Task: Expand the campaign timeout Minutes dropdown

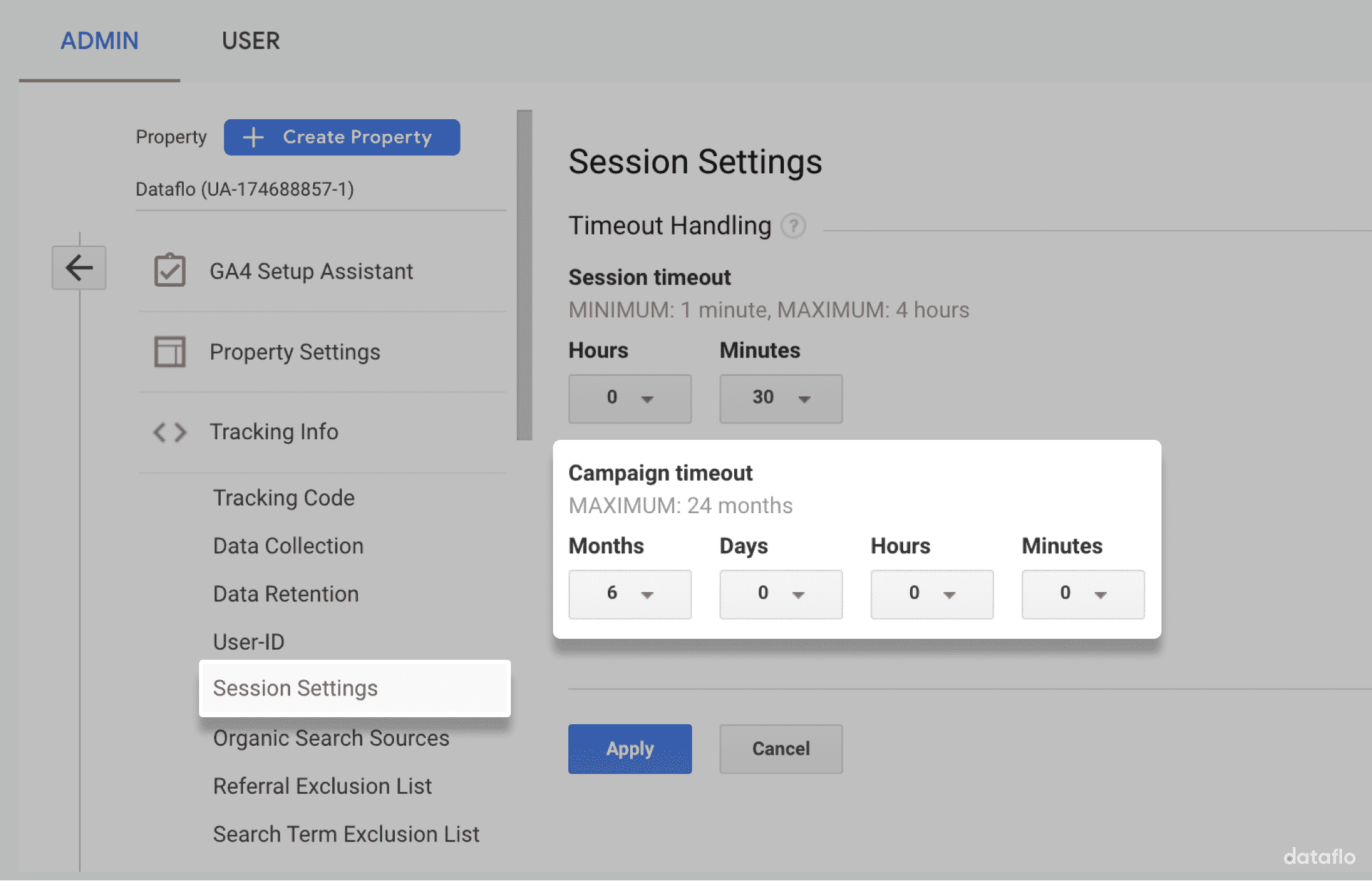Action: click(x=1082, y=593)
